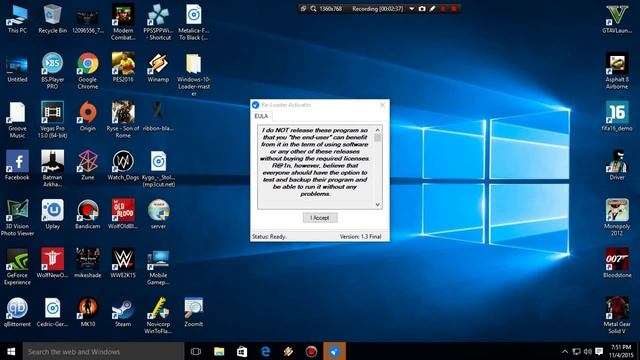
Task: Select the Uplay desktop icon
Action: [52, 214]
